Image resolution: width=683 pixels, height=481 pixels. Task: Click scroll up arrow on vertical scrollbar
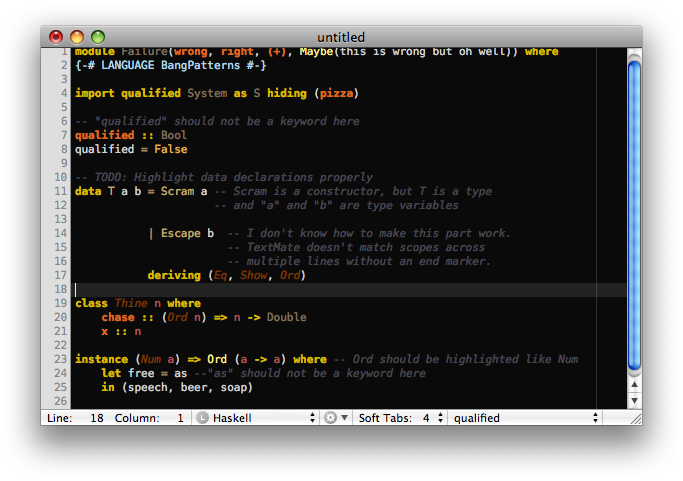pos(633,385)
